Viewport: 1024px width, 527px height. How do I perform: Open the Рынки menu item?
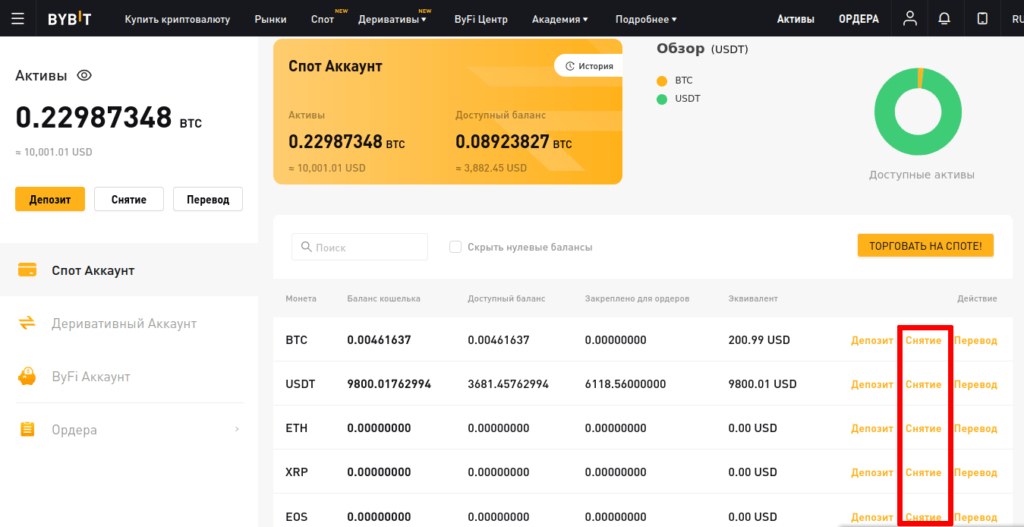click(x=270, y=19)
